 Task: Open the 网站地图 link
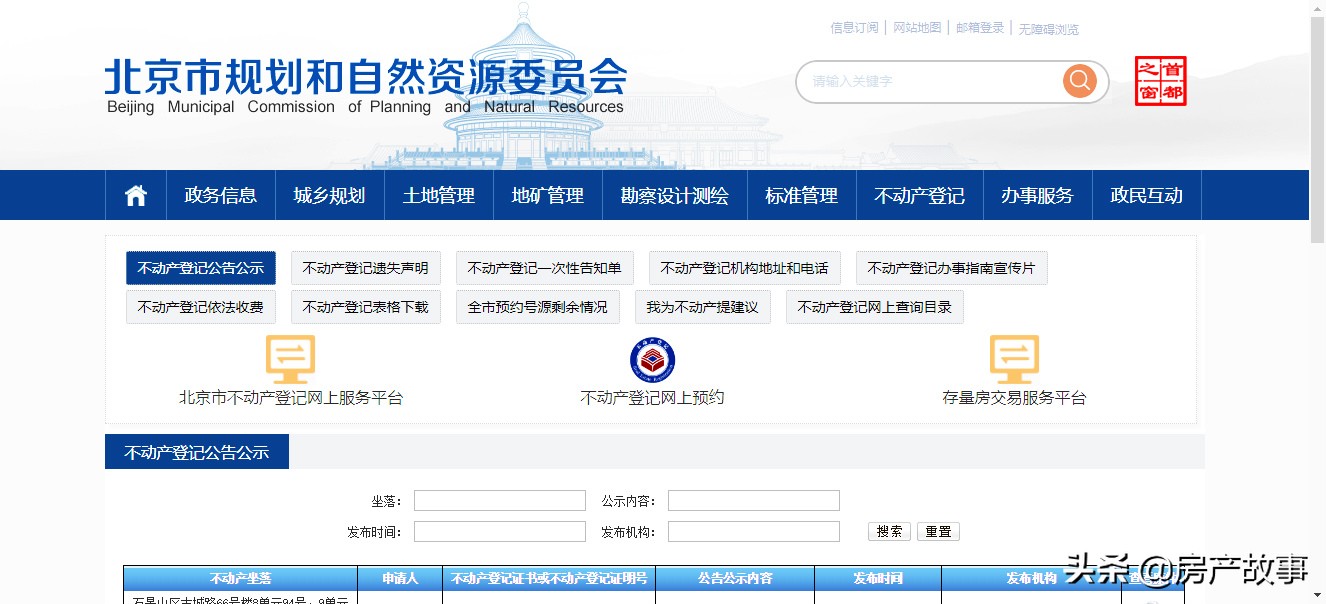(x=916, y=26)
